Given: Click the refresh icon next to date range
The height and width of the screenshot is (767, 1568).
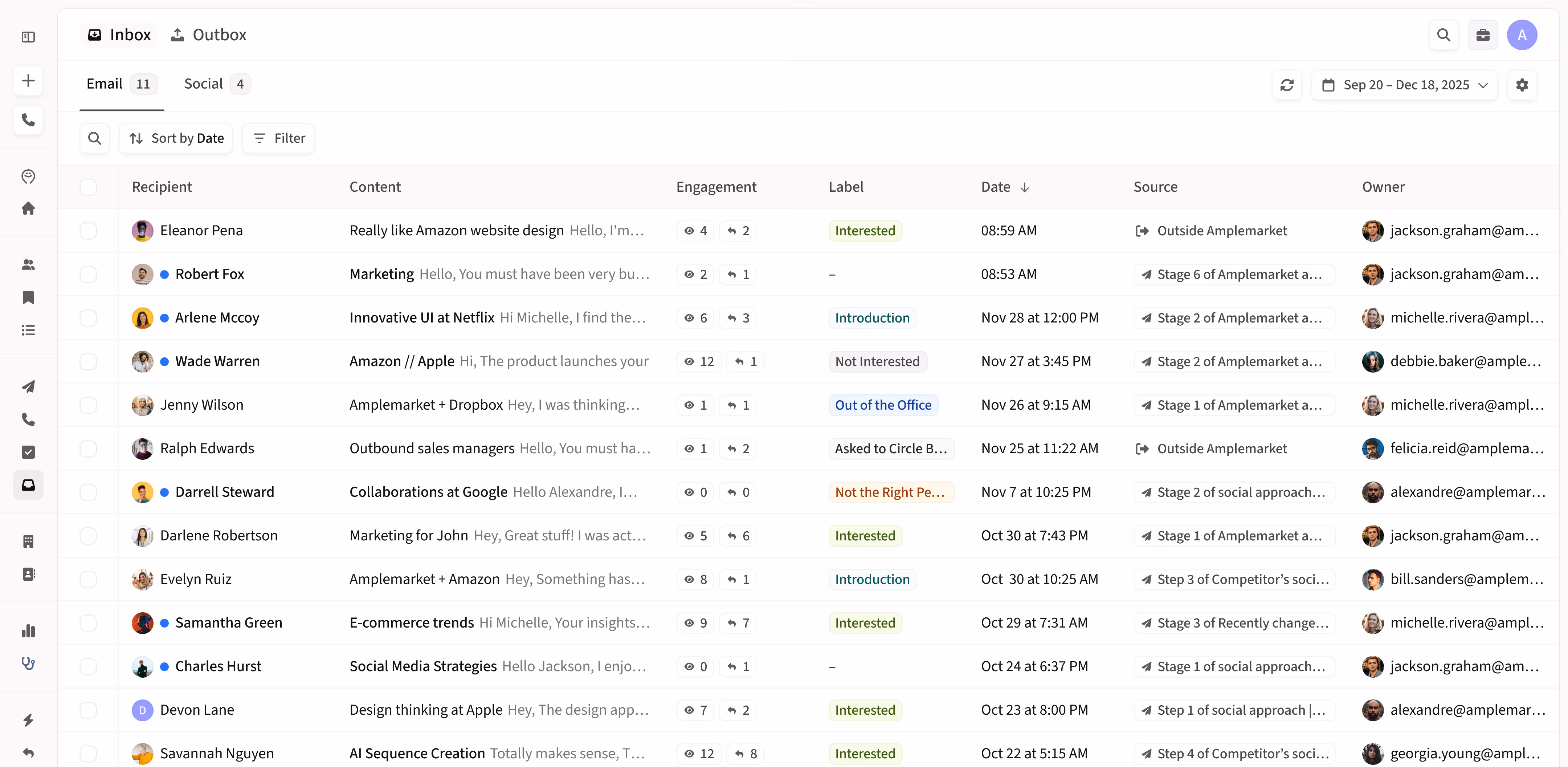Looking at the screenshot, I should click(x=1287, y=85).
